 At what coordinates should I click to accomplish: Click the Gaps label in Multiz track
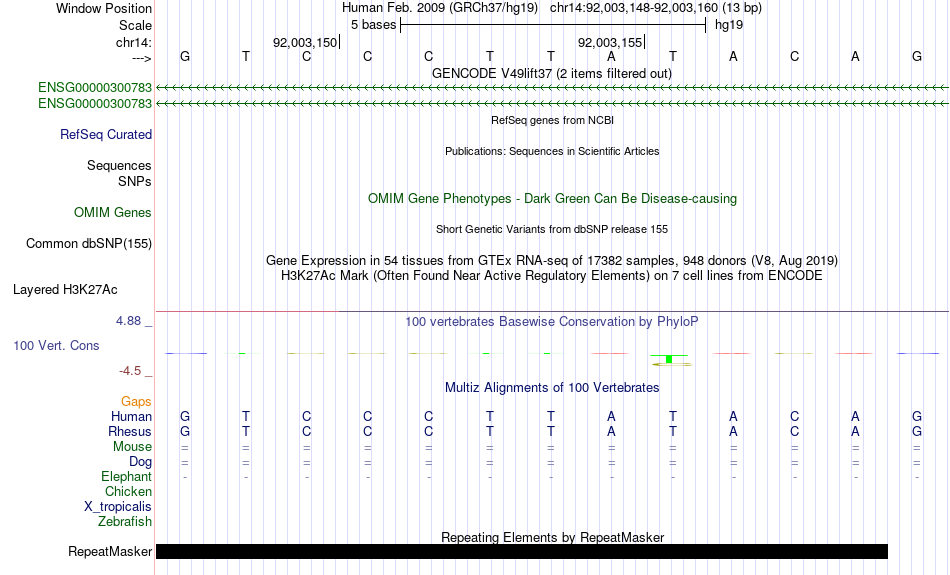(x=136, y=402)
